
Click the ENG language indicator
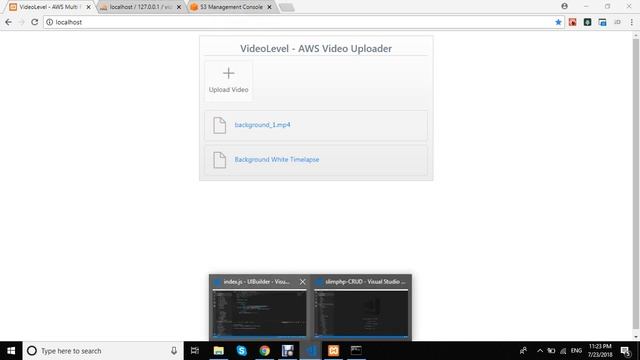[576, 351]
